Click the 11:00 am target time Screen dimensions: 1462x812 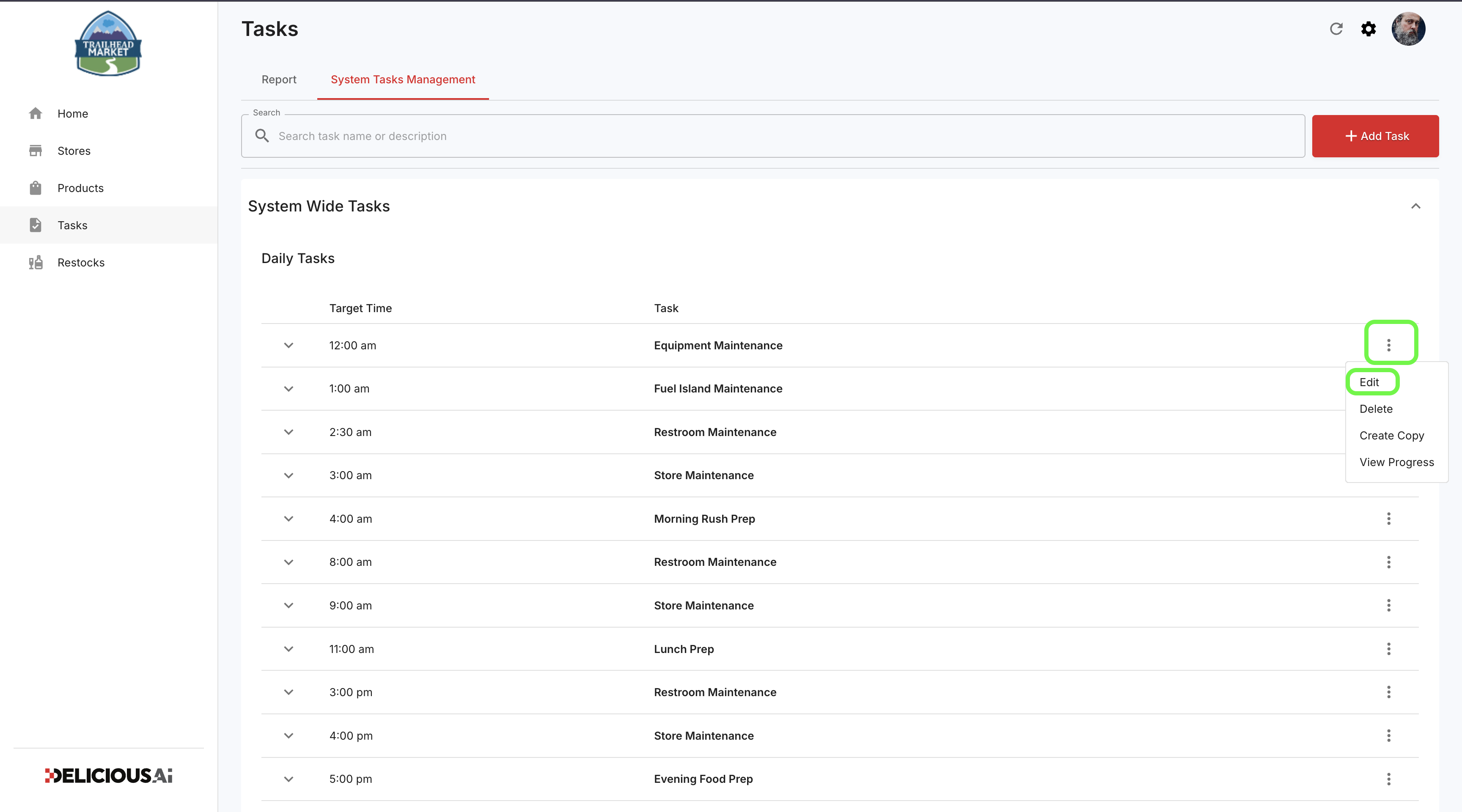351,649
